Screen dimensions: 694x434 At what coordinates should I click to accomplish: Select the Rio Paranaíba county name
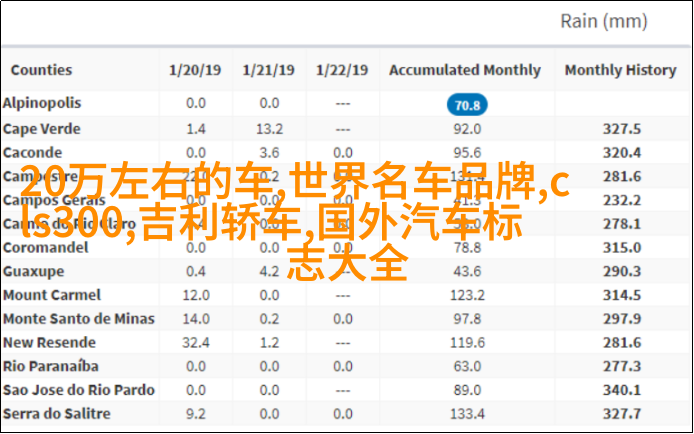click(x=50, y=366)
